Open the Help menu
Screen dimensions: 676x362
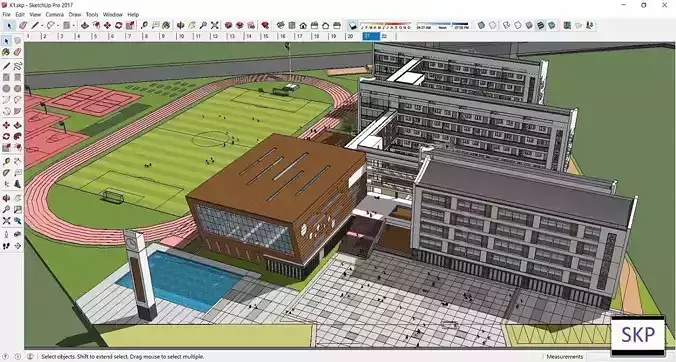[x=133, y=14]
